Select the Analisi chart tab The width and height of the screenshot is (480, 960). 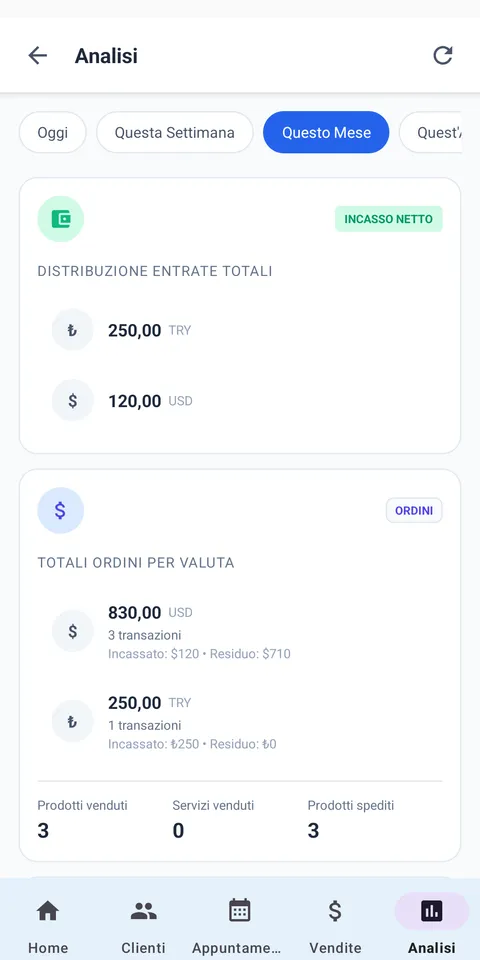point(432,926)
